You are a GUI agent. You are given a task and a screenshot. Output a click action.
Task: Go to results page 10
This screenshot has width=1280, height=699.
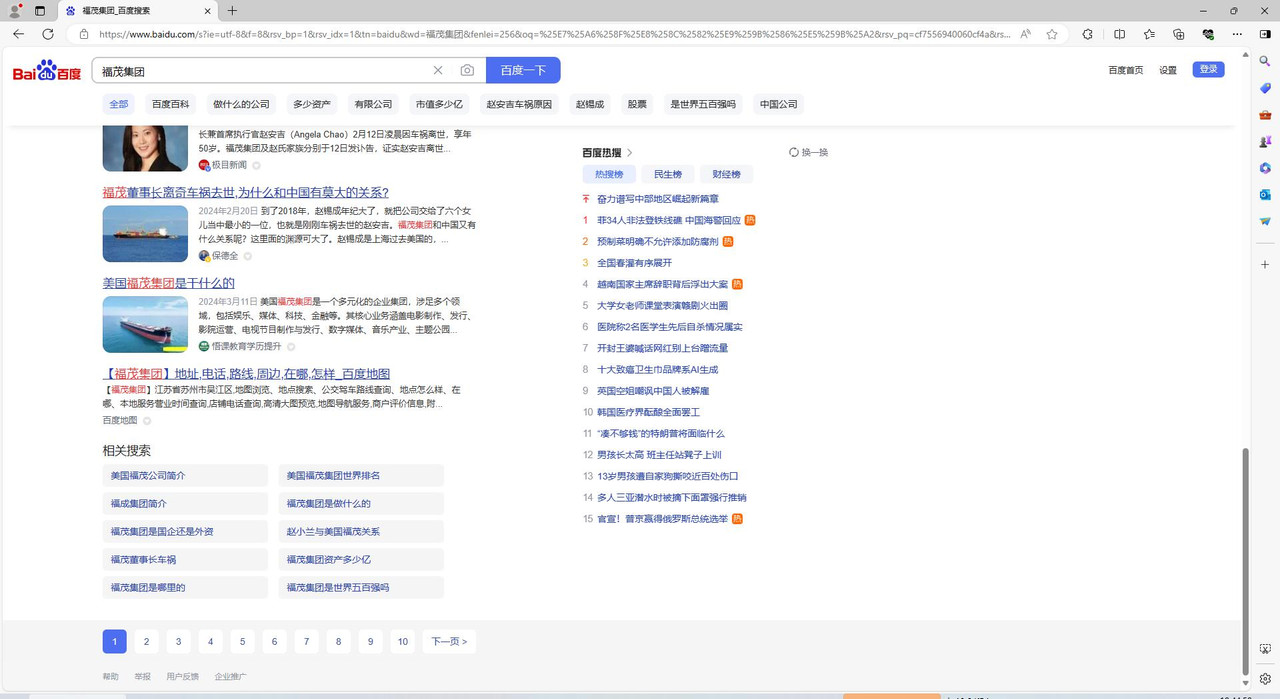[x=402, y=641]
